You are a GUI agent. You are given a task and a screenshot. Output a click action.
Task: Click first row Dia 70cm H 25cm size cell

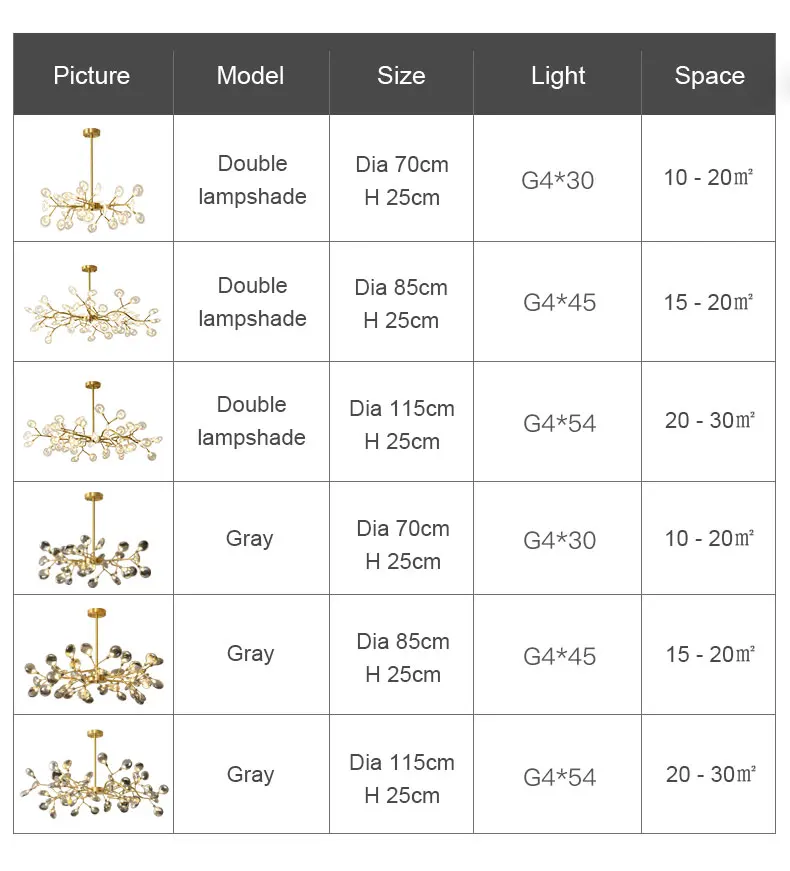coord(401,181)
